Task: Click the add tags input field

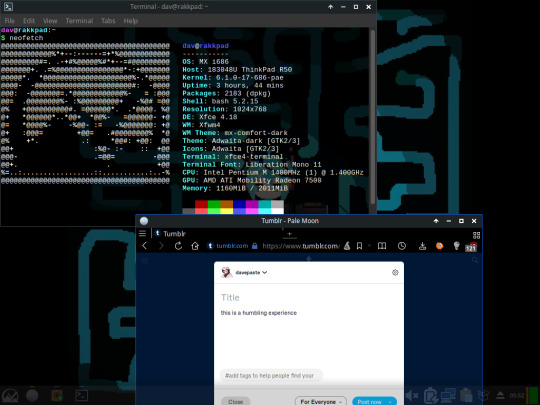Action: (x=271, y=375)
